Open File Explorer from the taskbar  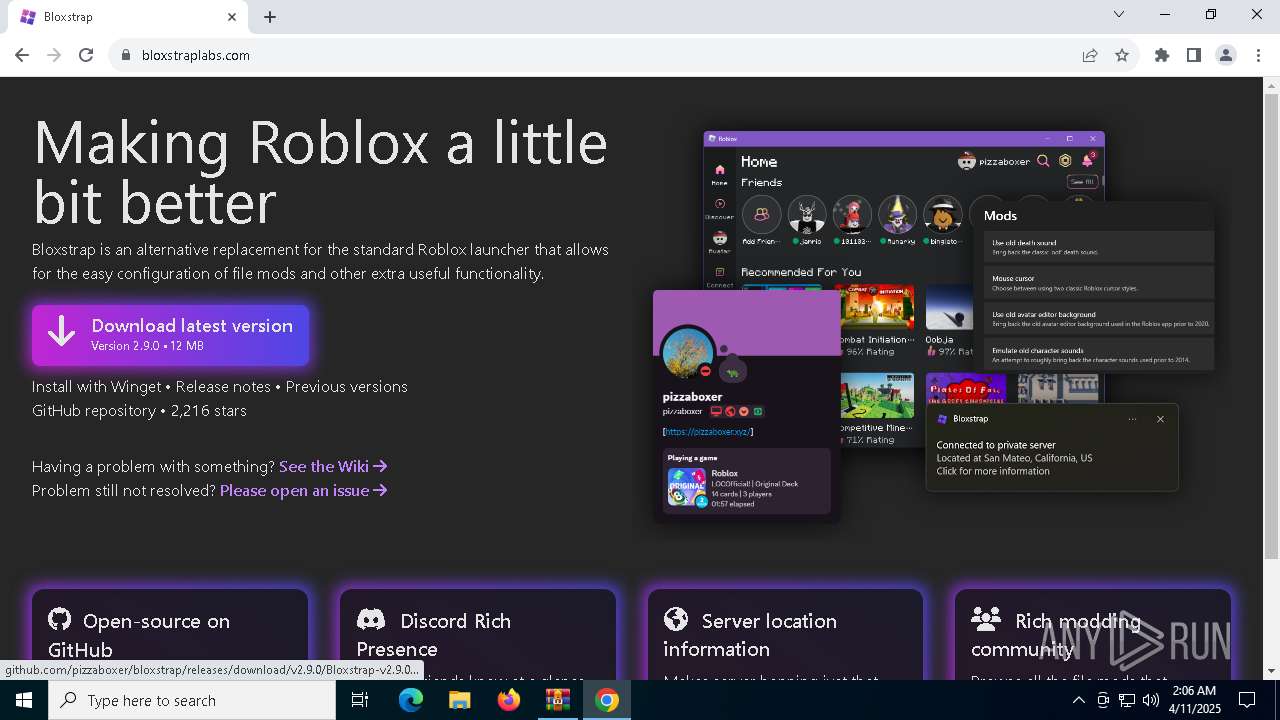point(459,700)
